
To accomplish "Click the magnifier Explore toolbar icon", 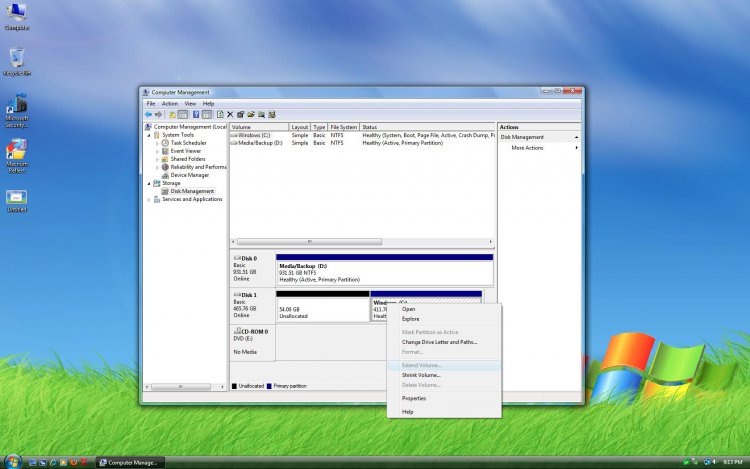I will (261, 115).
